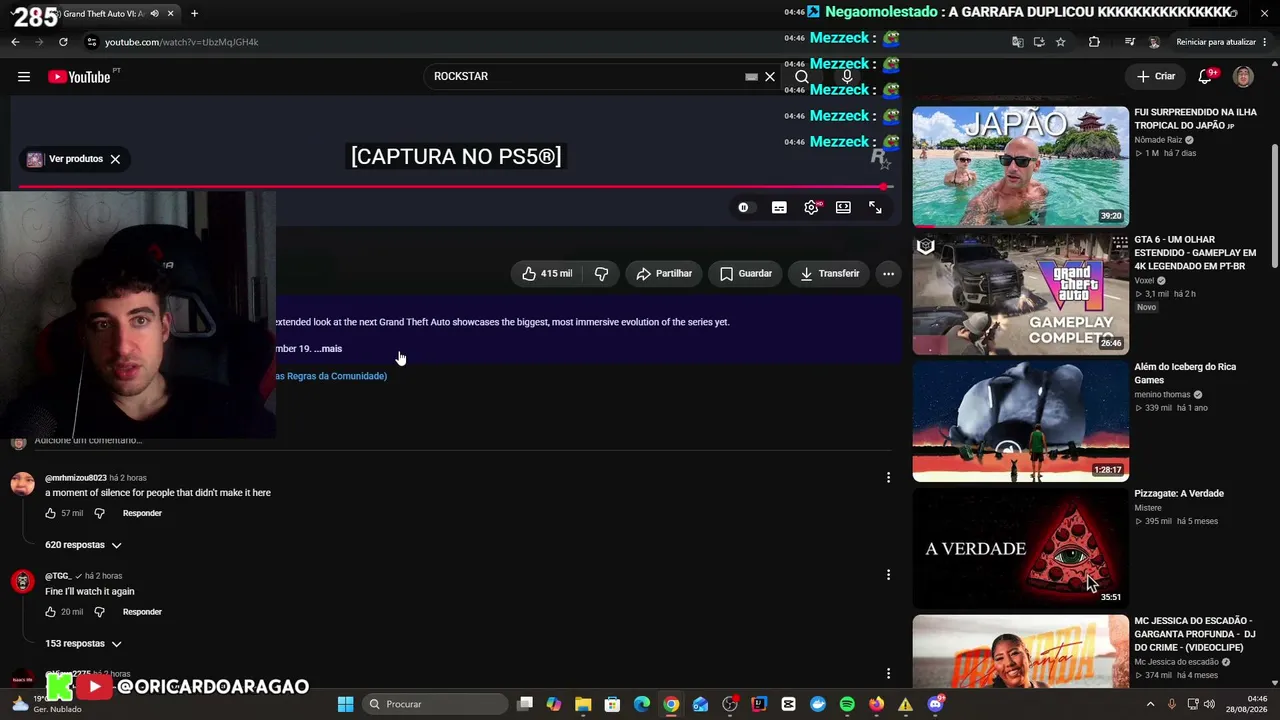Reload the YouTube page
Image resolution: width=1280 pixels, height=720 pixels.
(x=63, y=42)
